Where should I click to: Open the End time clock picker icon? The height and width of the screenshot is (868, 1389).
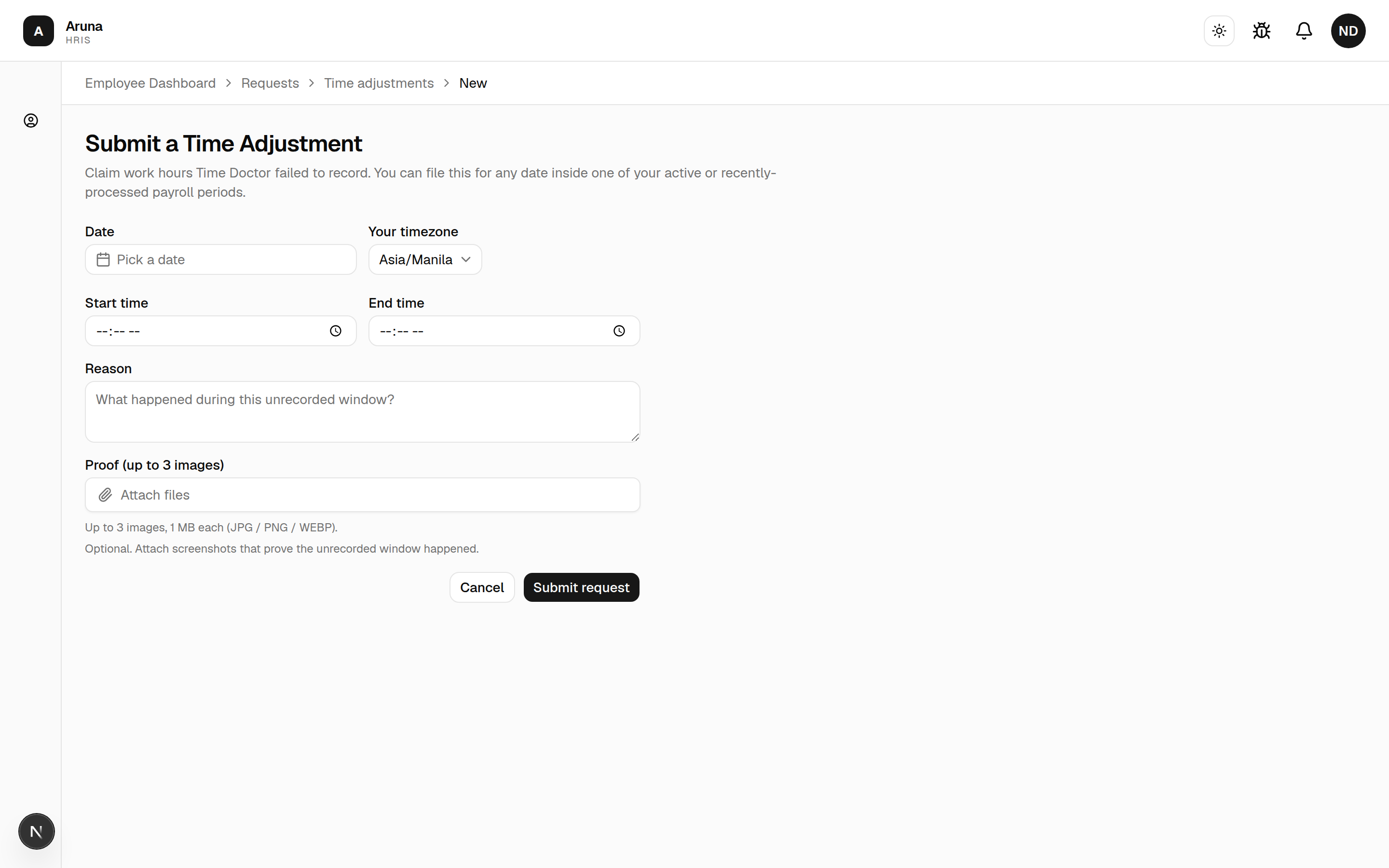coord(619,331)
